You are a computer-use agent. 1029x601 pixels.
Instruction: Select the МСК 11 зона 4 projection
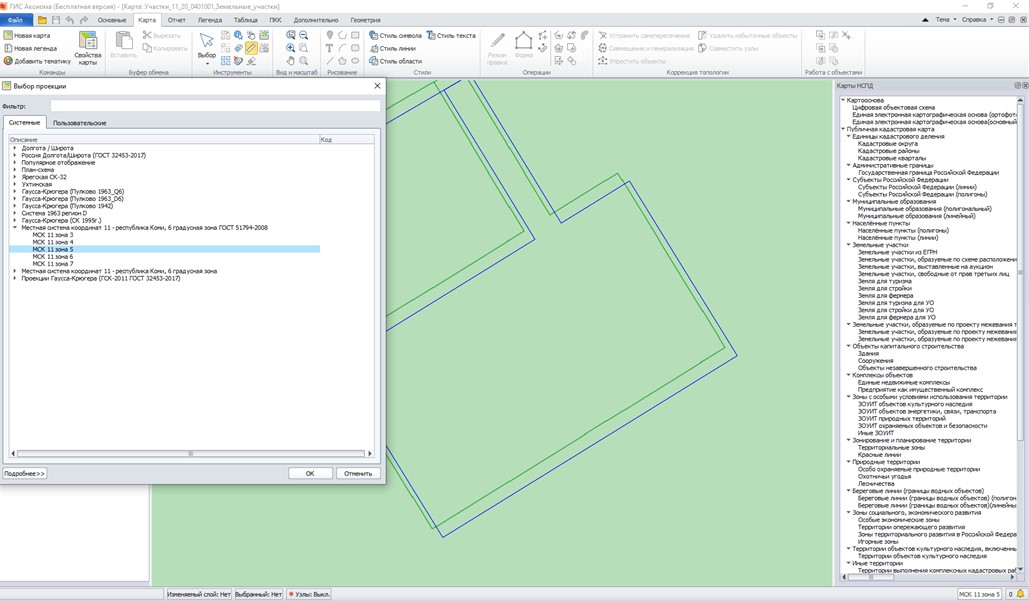[x=53, y=242]
